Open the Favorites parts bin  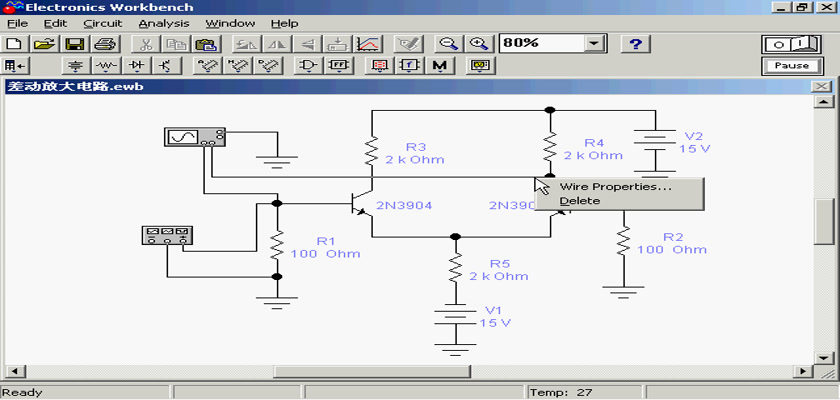pyautogui.click(x=15, y=66)
